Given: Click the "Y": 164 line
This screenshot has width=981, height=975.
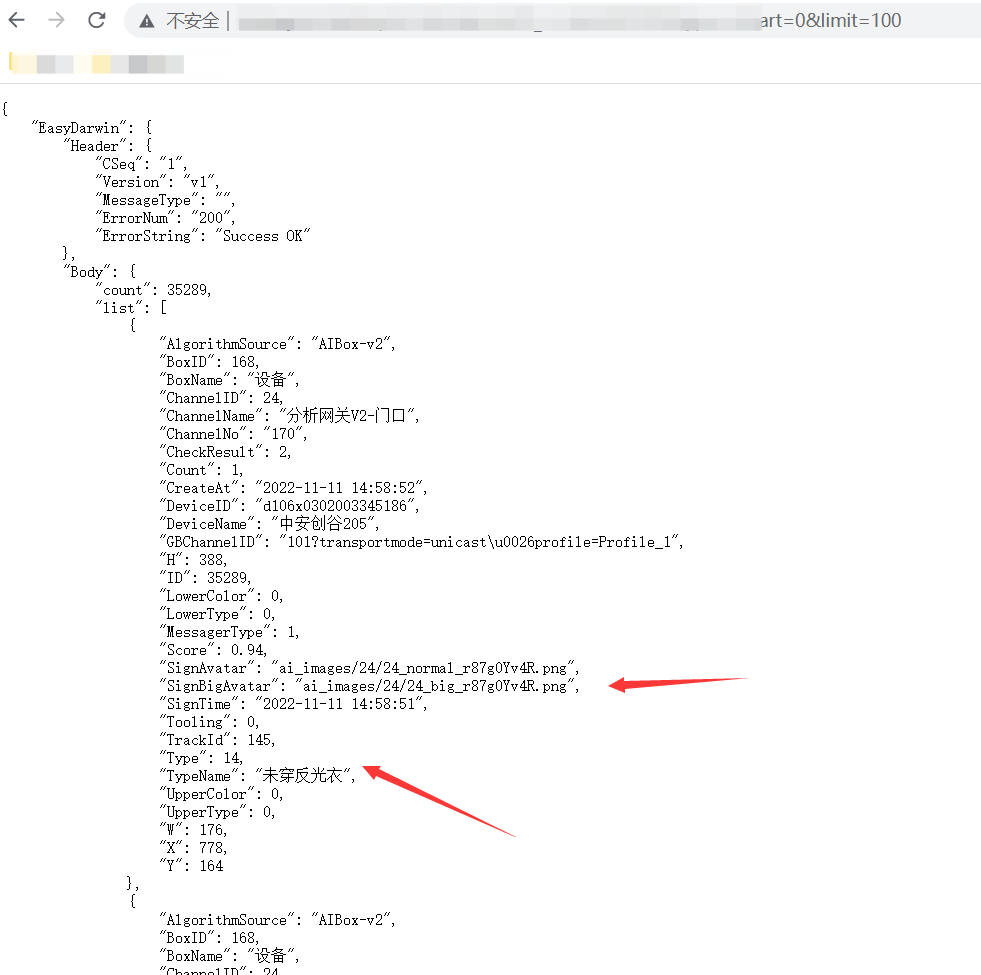Looking at the screenshot, I should [191, 866].
